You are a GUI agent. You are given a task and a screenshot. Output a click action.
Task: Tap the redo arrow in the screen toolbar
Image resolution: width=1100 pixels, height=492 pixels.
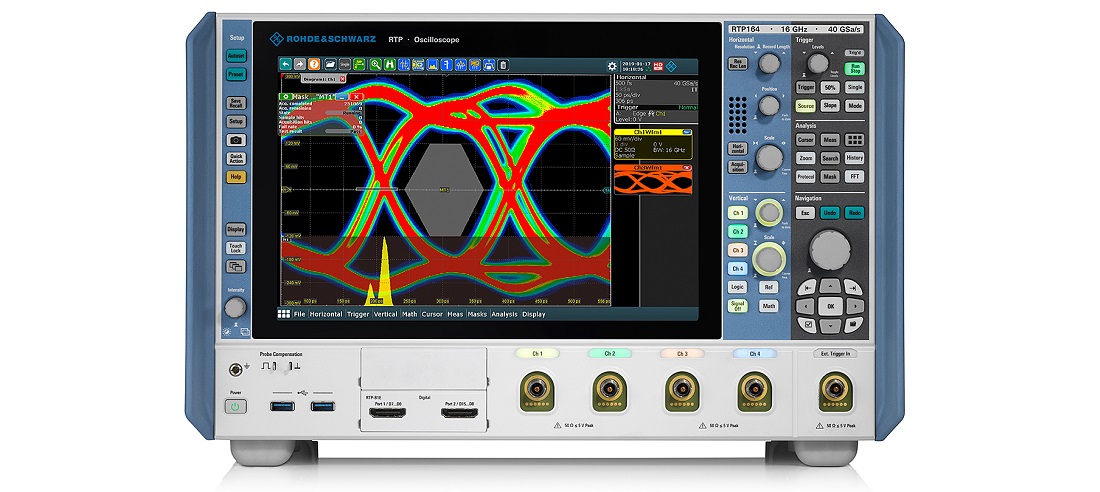coord(300,65)
